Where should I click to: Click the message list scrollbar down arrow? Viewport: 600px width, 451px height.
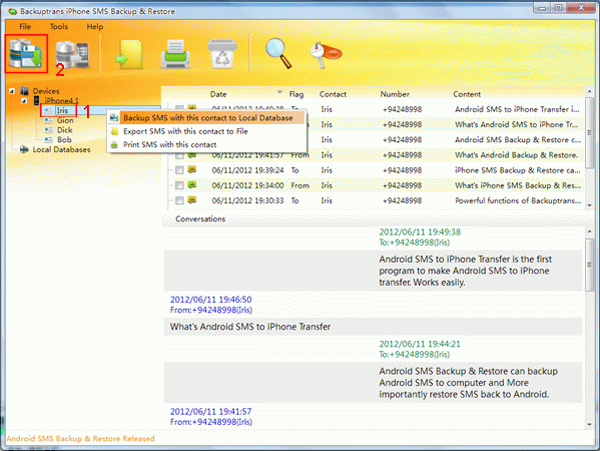click(589, 205)
